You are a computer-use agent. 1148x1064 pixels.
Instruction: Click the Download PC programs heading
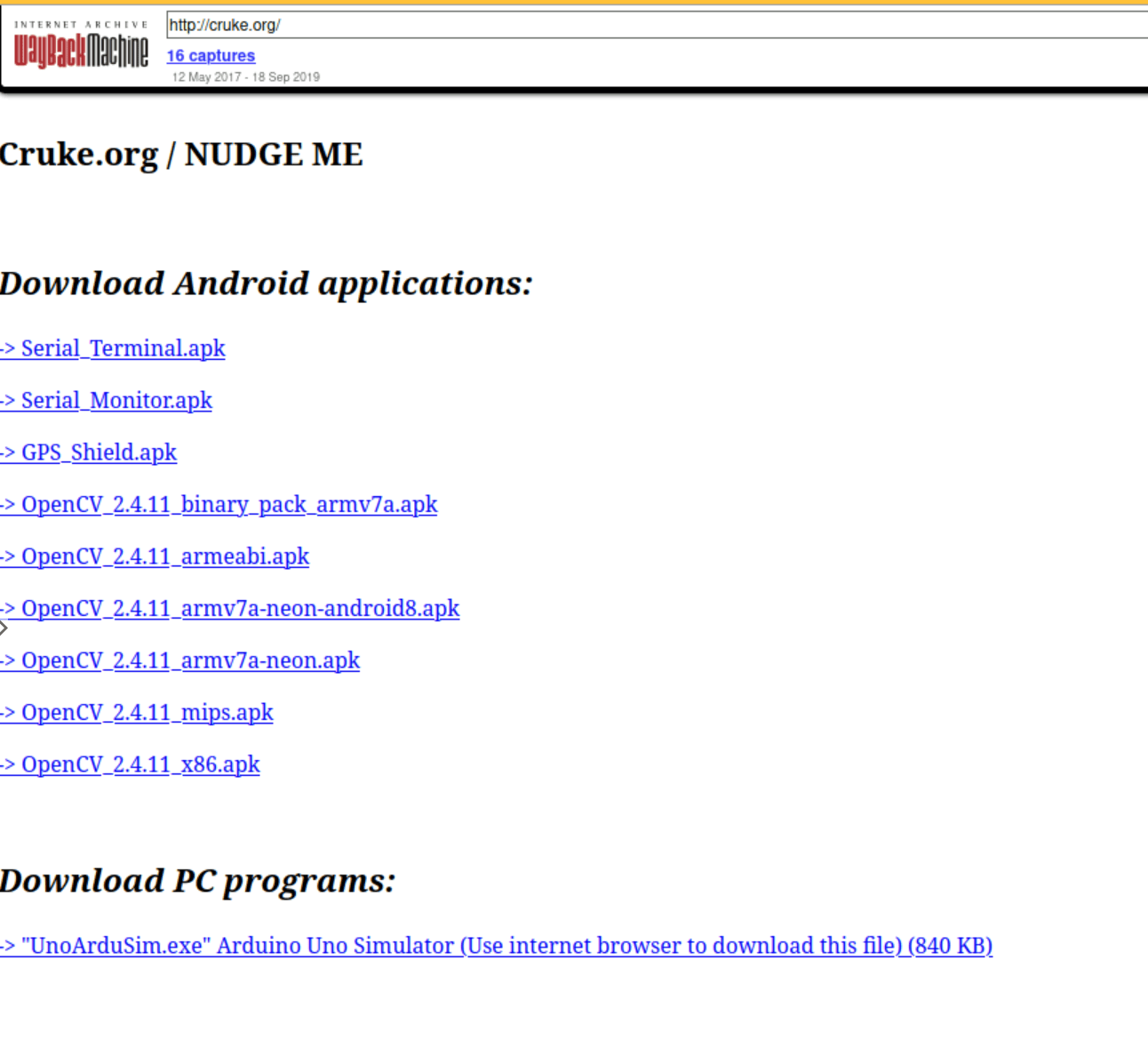[197, 881]
